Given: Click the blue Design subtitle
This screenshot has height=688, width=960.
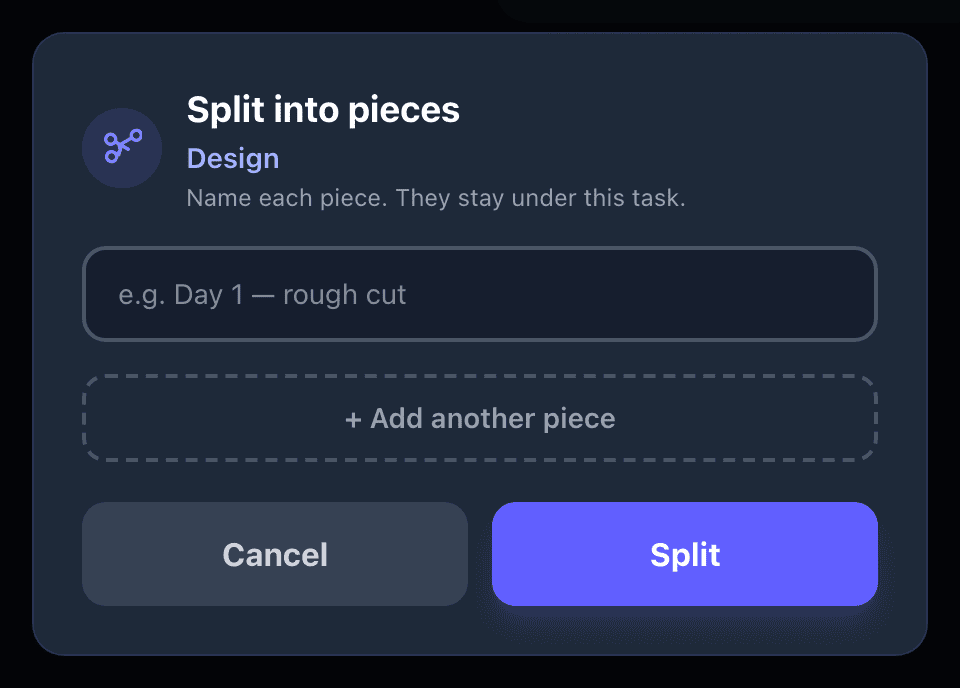Looking at the screenshot, I should click(x=233, y=159).
